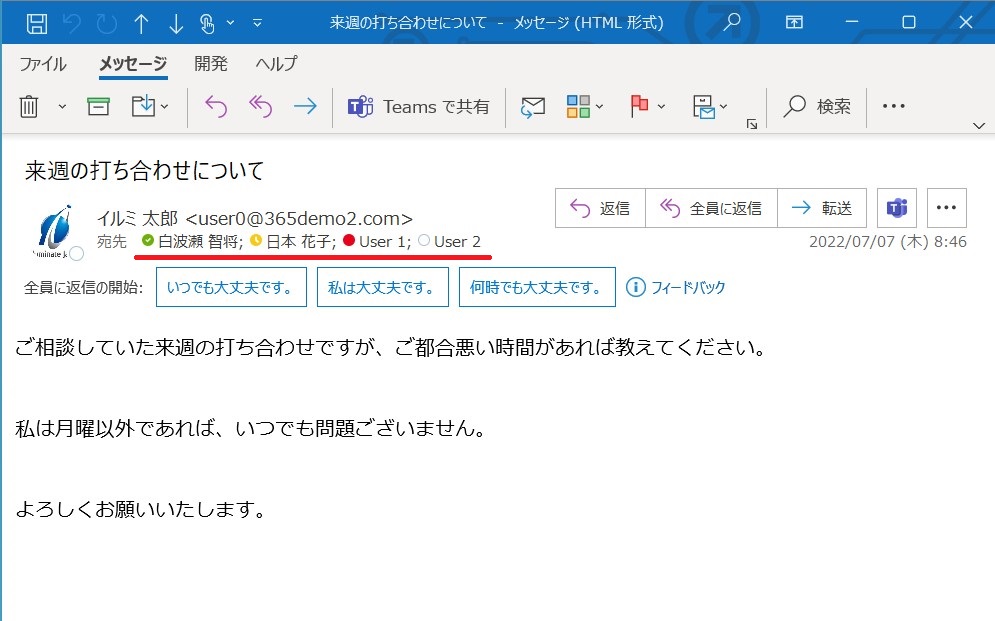
Task: Open the overflow ellipsis menu in the ribbon
Action: point(893,105)
